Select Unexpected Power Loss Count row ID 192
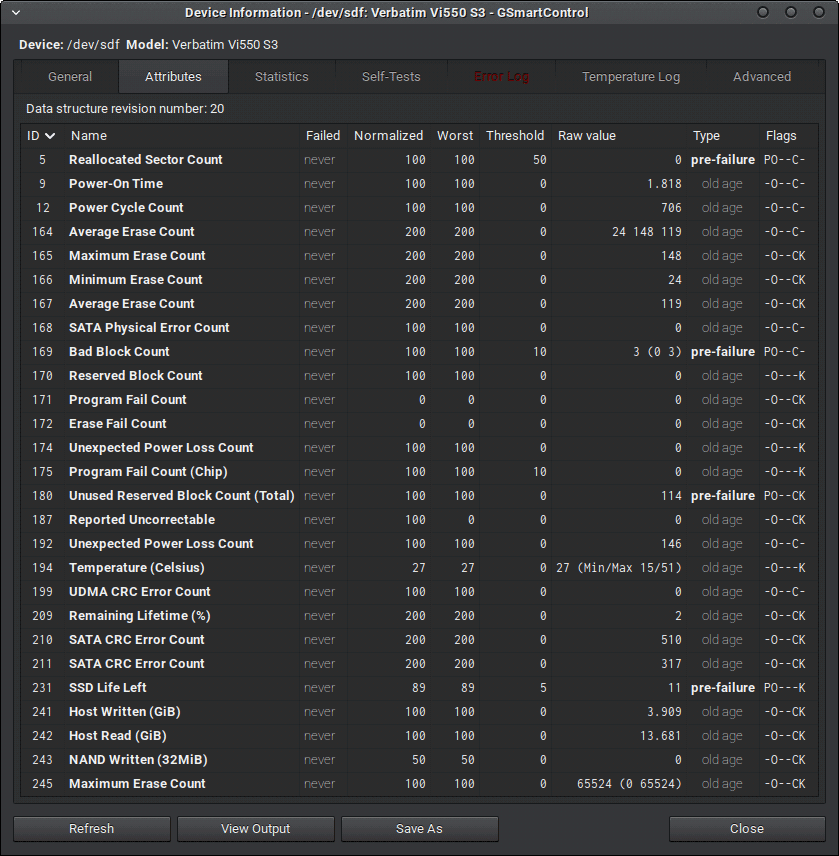 point(419,544)
